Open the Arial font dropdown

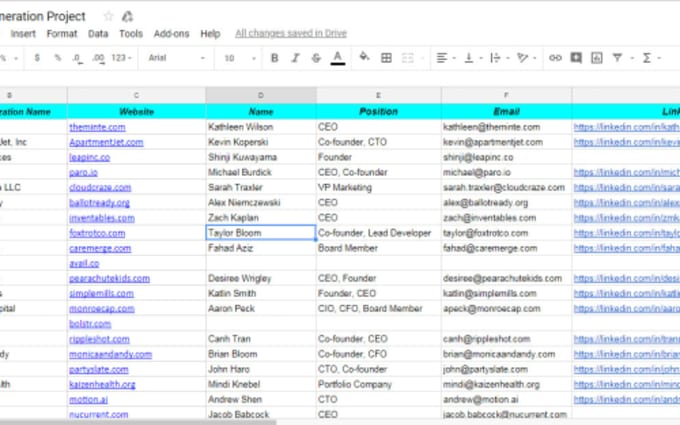(177, 58)
